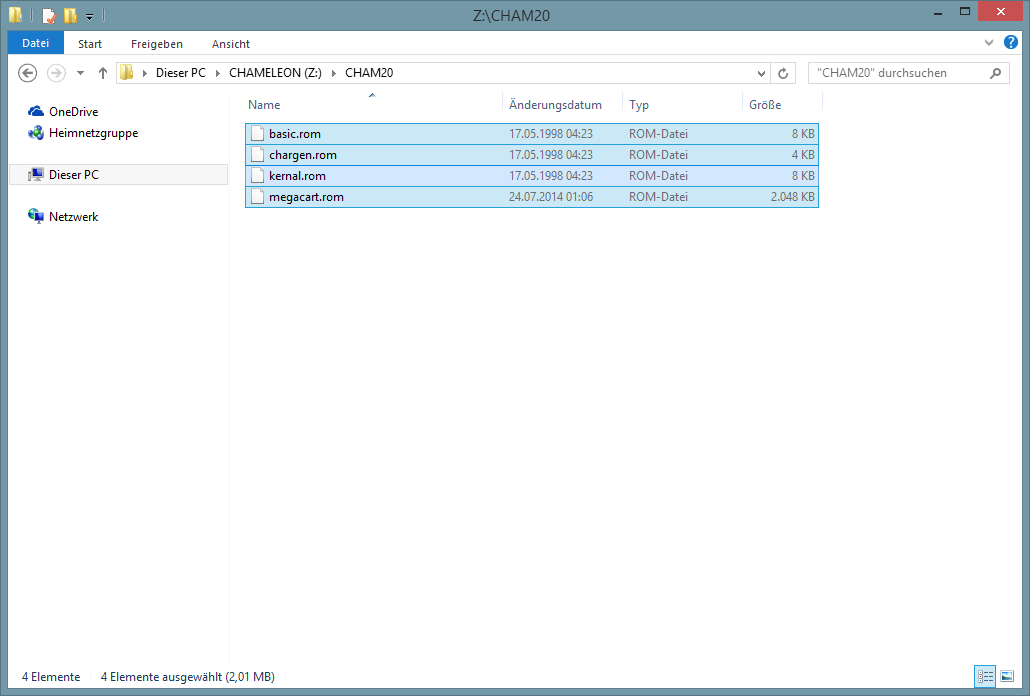The width and height of the screenshot is (1030, 696).
Task: Click CHAMELEON (Z:) in the breadcrumb
Action: (x=275, y=73)
